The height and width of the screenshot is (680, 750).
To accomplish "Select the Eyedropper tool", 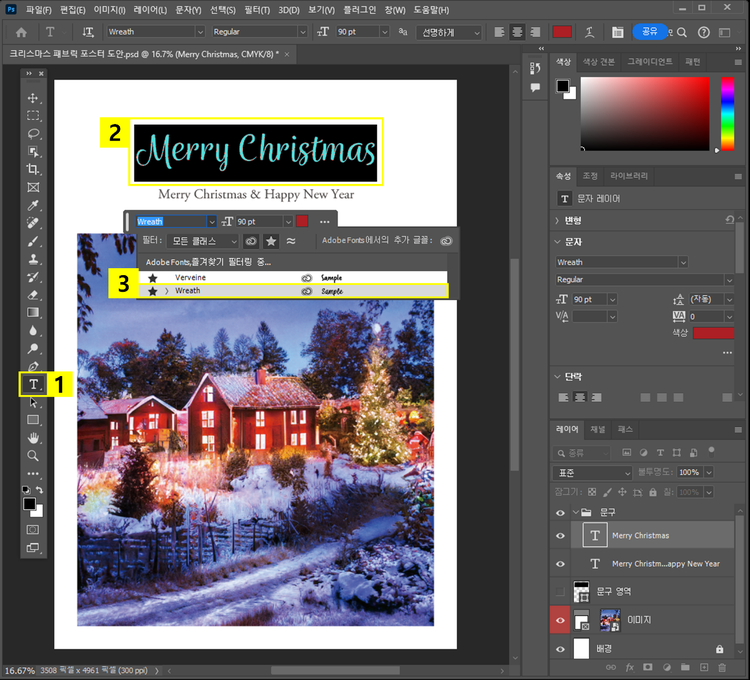I will click(33, 205).
